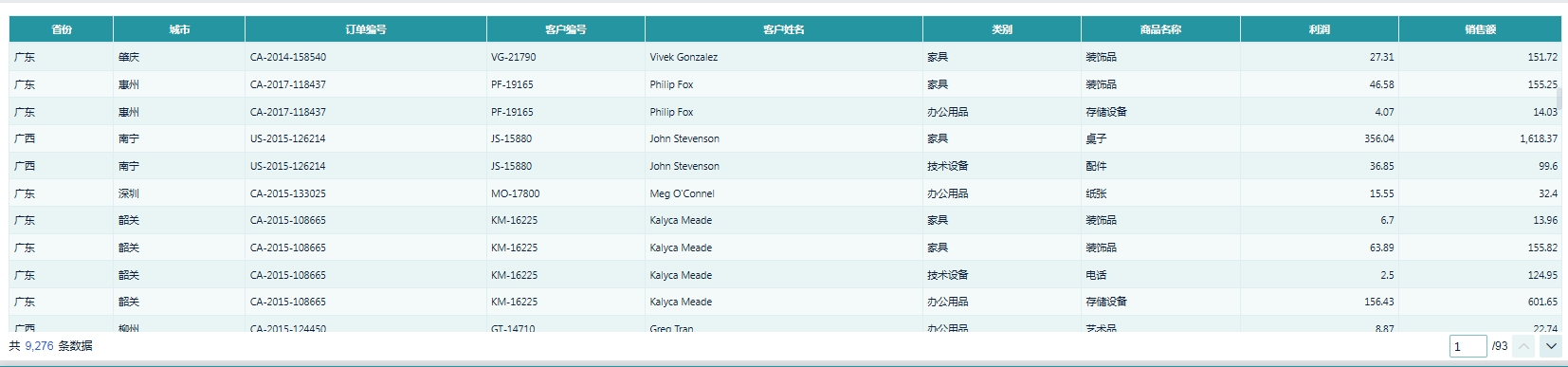Sort by 利润 column header
The image size is (1568, 367).
coord(1320,29)
